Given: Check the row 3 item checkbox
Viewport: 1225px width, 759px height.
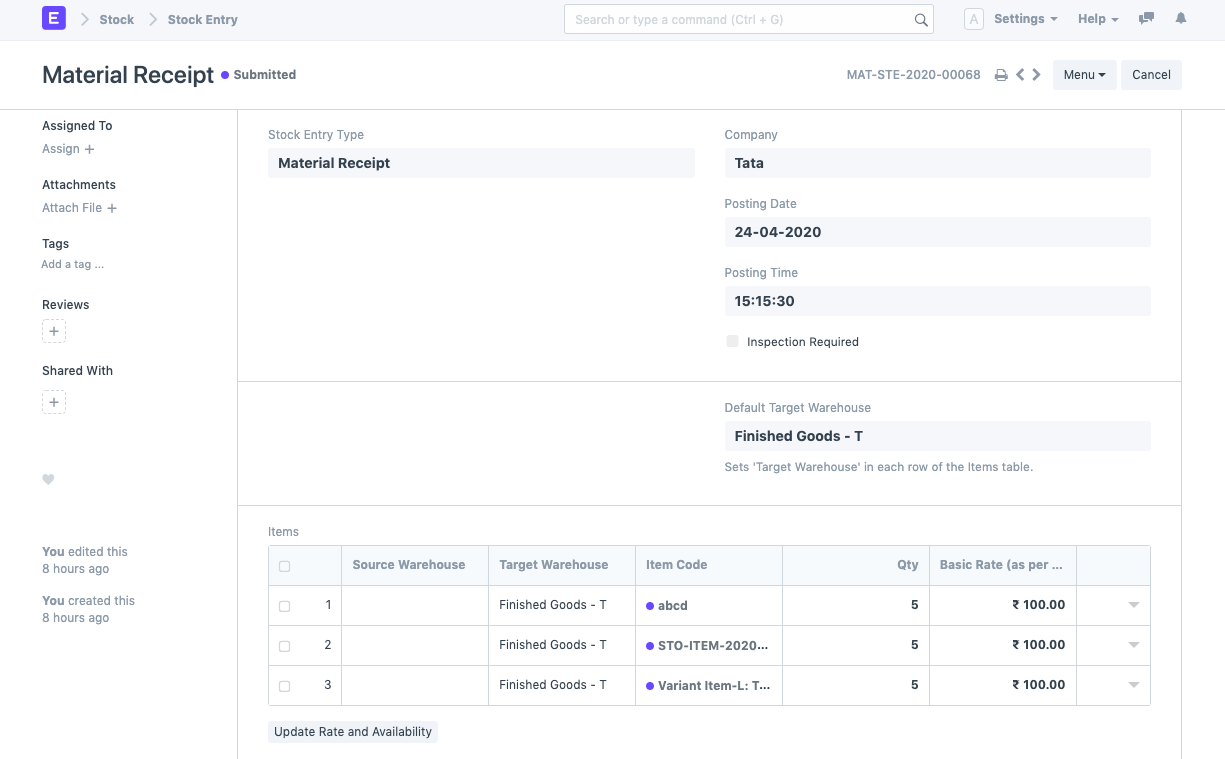Looking at the screenshot, I should coord(285,686).
